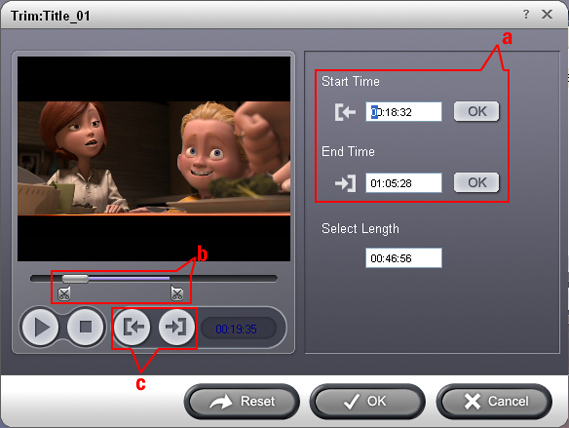Click the Reset button

[x=242, y=401]
